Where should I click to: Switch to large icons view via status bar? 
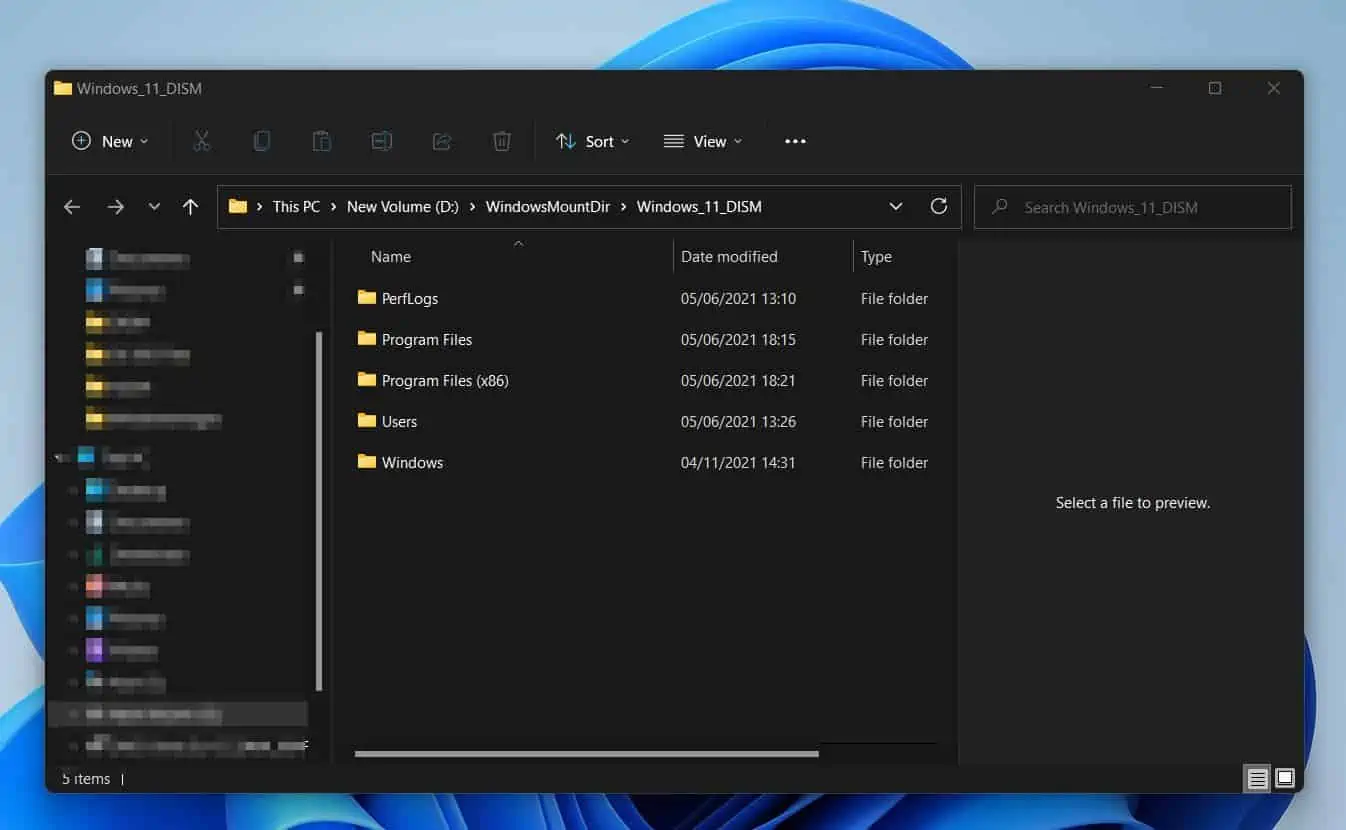tap(1285, 778)
